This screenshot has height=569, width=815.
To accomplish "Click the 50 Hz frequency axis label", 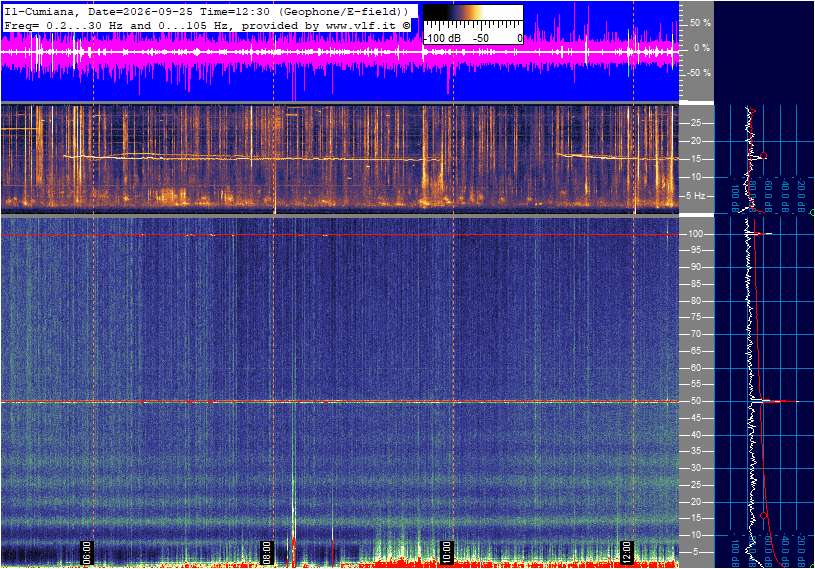I will [695, 401].
